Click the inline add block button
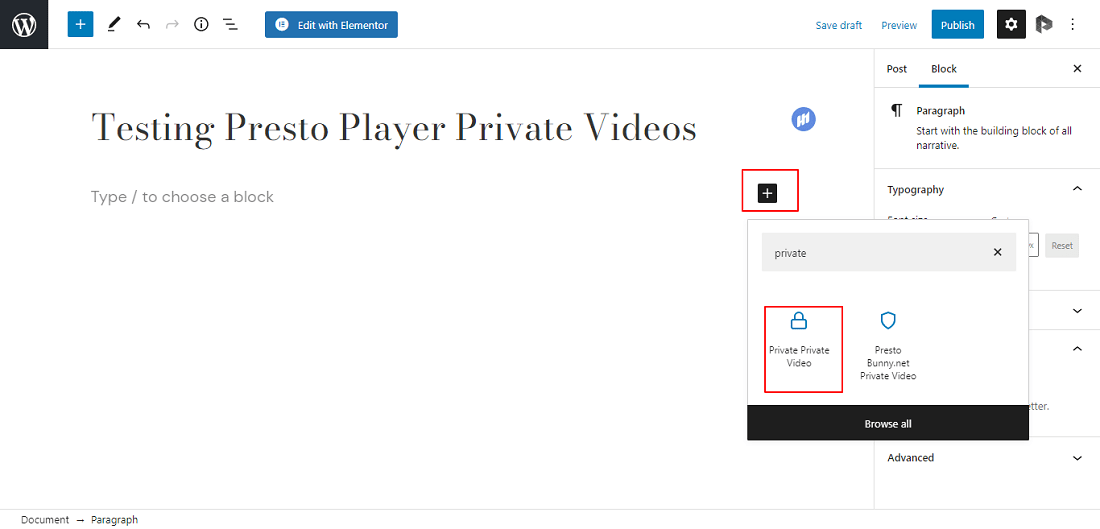 pyautogui.click(x=768, y=193)
